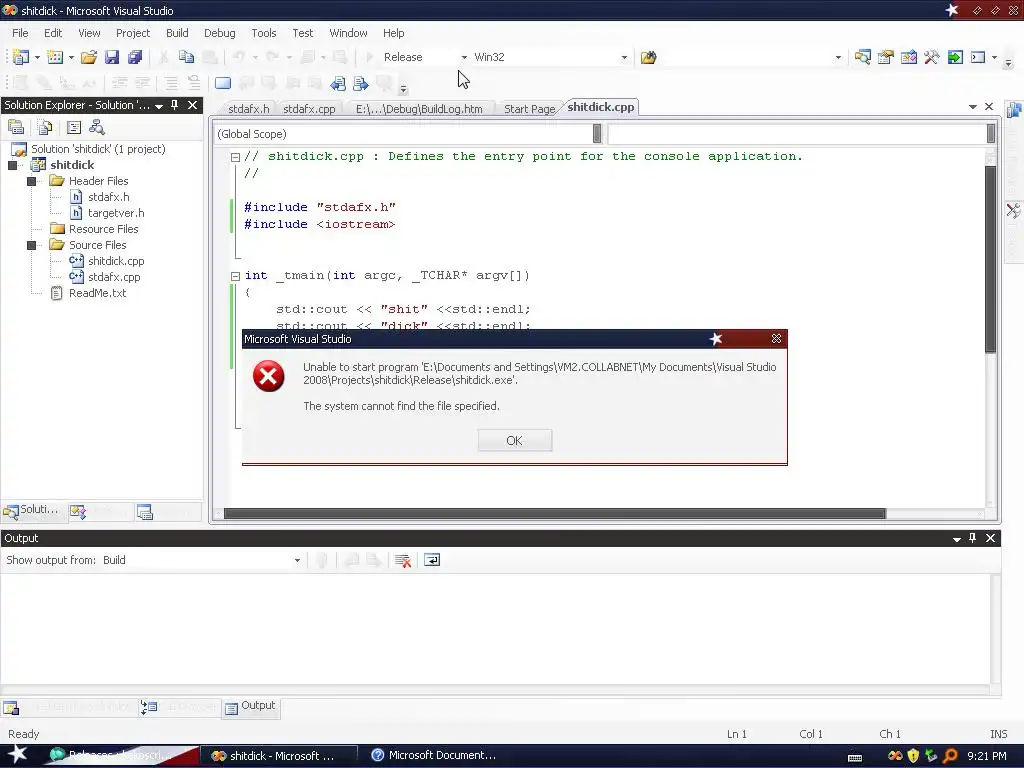Select the Resource Files folder
1024x768 pixels.
(x=103, y=229)
